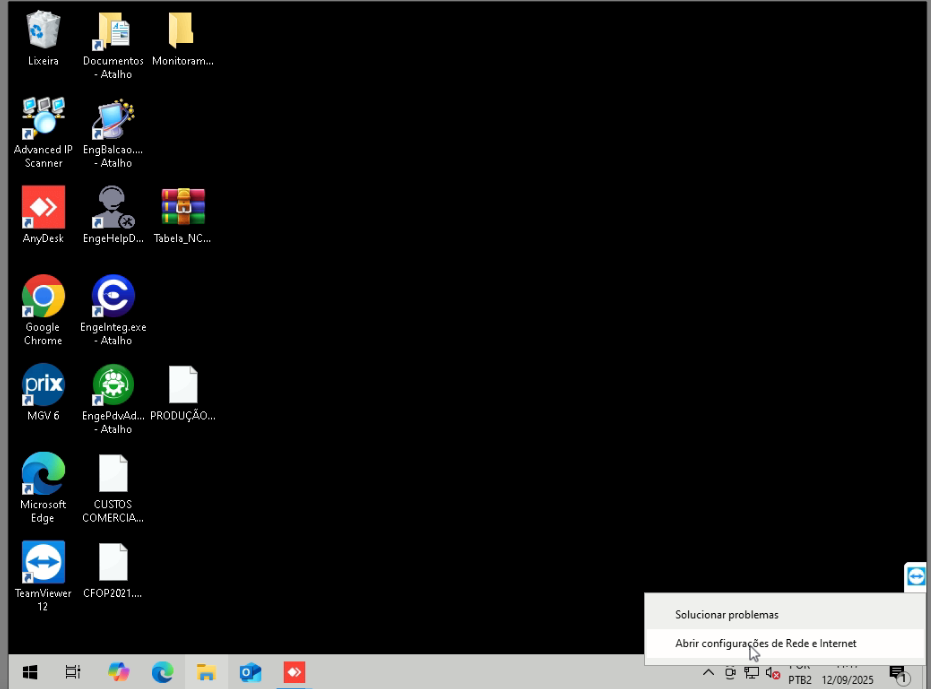
Task: Click the EngeHelpDesk headset icon
Action: 113,207
